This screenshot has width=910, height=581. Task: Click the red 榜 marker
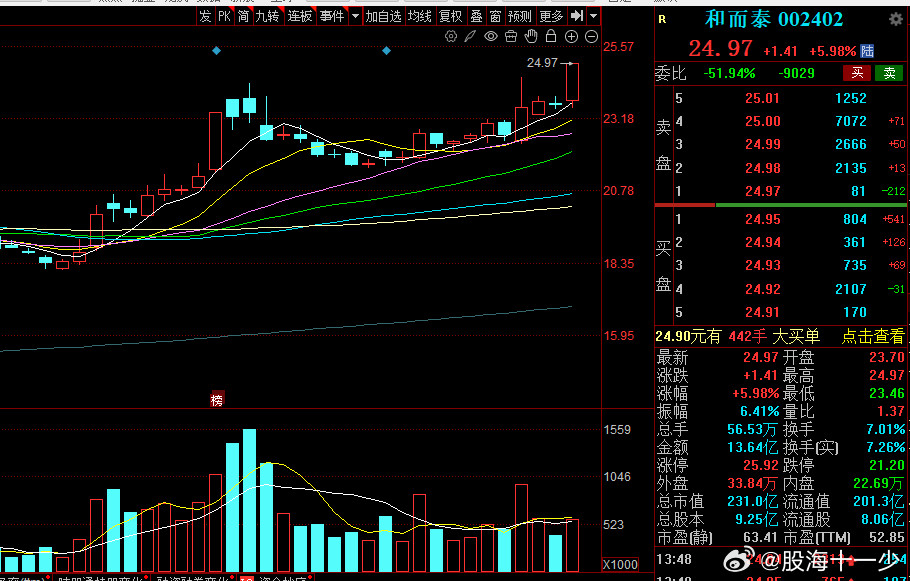tap(216, 399)
